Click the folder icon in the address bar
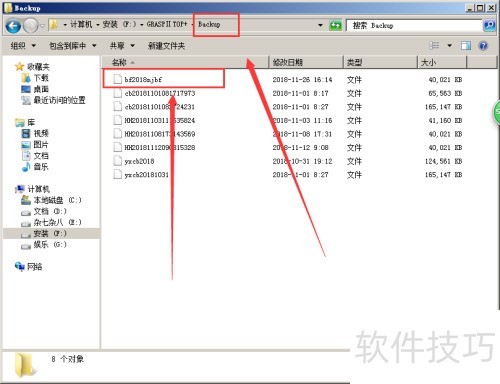 point(53,24)
